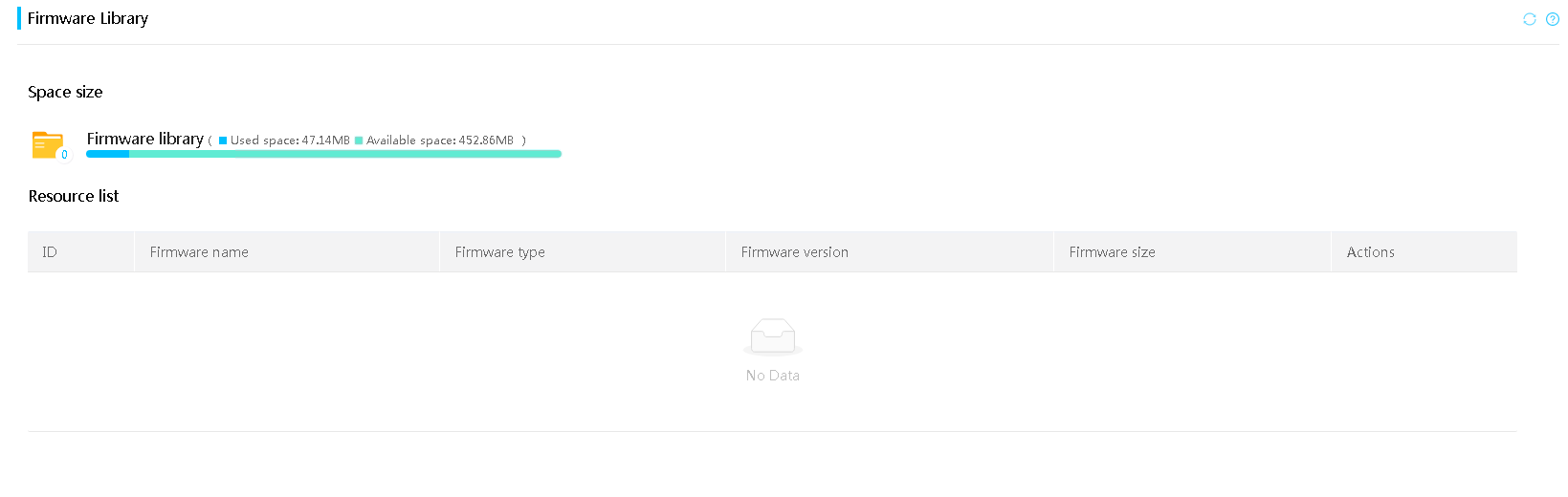1568x497 pixels.
Task: Click the yellow firmware folder icon
Action: click(48, 144)
